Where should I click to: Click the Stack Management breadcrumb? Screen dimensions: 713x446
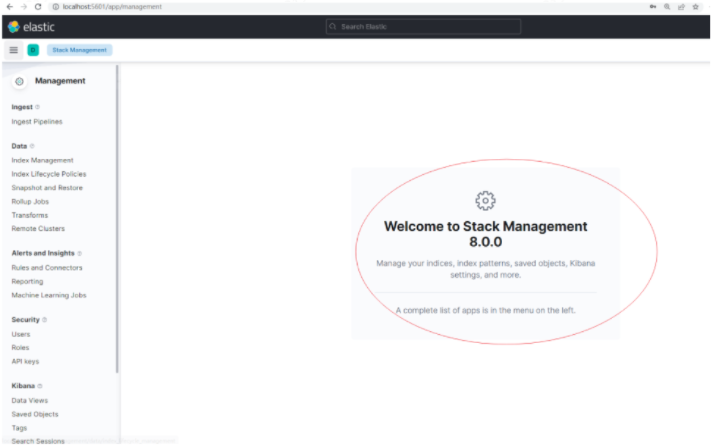coord(80,50)
